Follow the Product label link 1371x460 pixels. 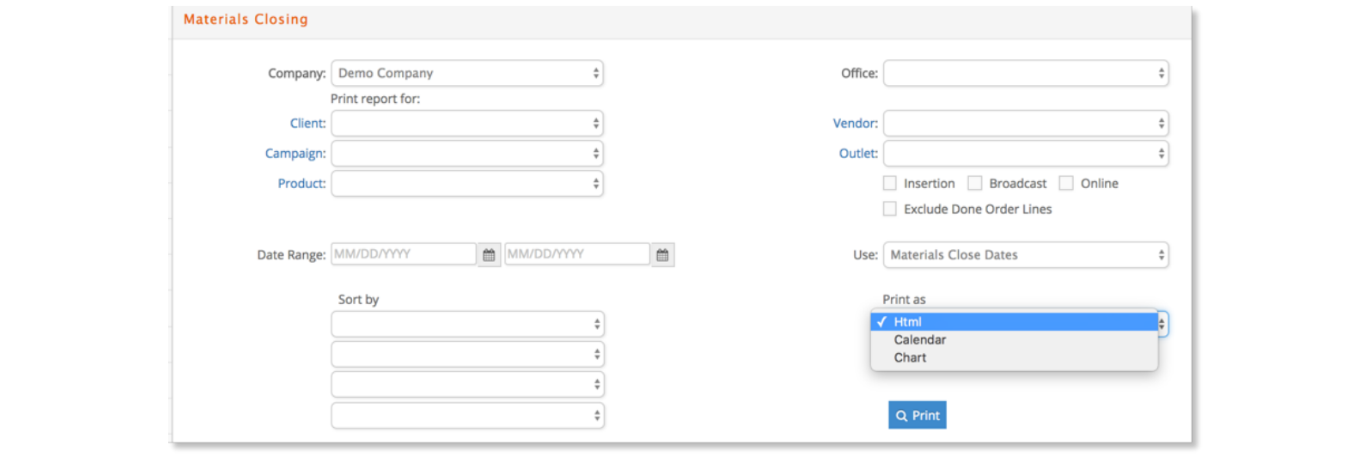coord(302,183)
